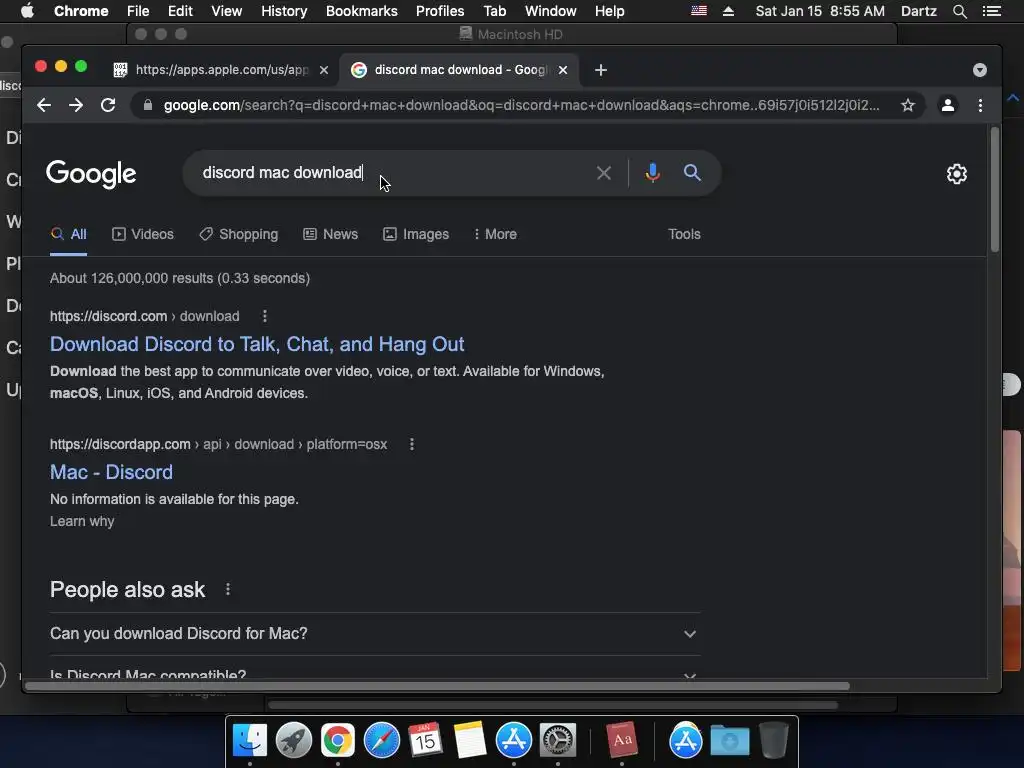
Task: Click into the Google search input field
Action: [x=392, y=173]
